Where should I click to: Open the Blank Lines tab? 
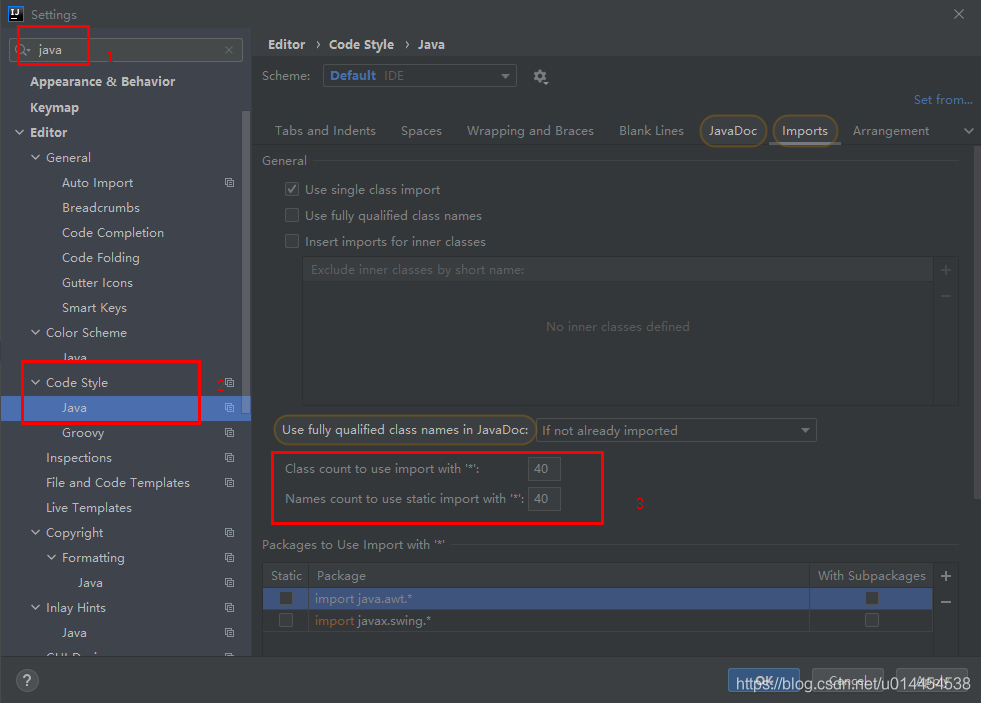tap(651, 131)
